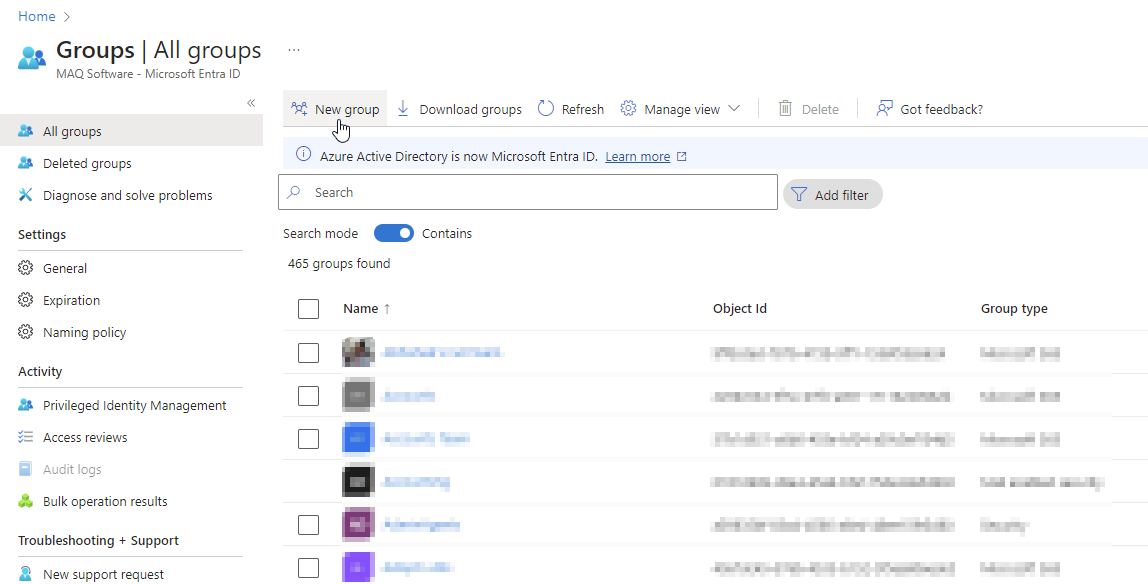The height and width of the screenshot is (584, 1148).
Task: Refresh the groups list
Action: [571, 109]
